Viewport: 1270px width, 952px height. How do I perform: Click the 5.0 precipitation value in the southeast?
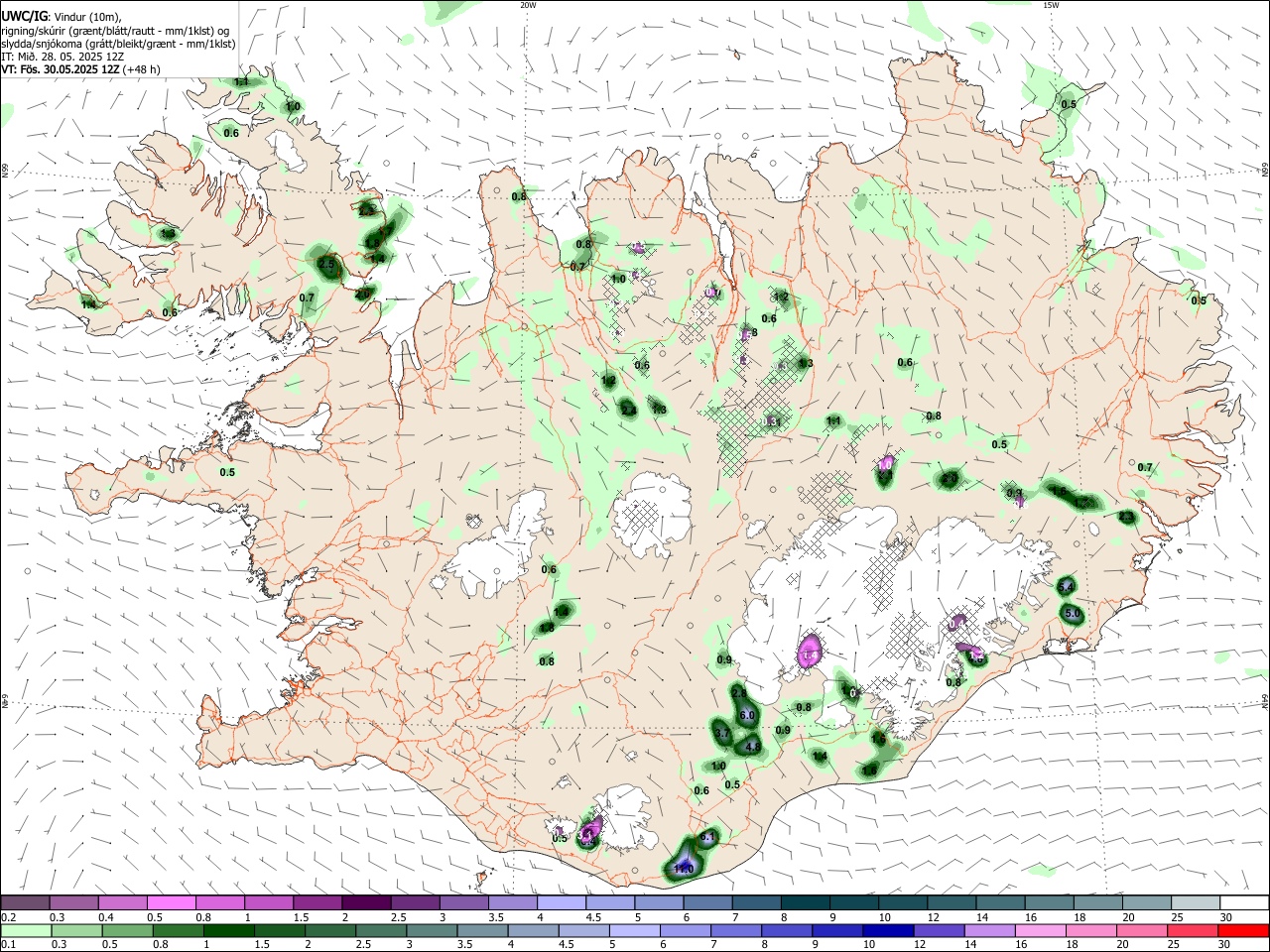[x=1073, y=614]
